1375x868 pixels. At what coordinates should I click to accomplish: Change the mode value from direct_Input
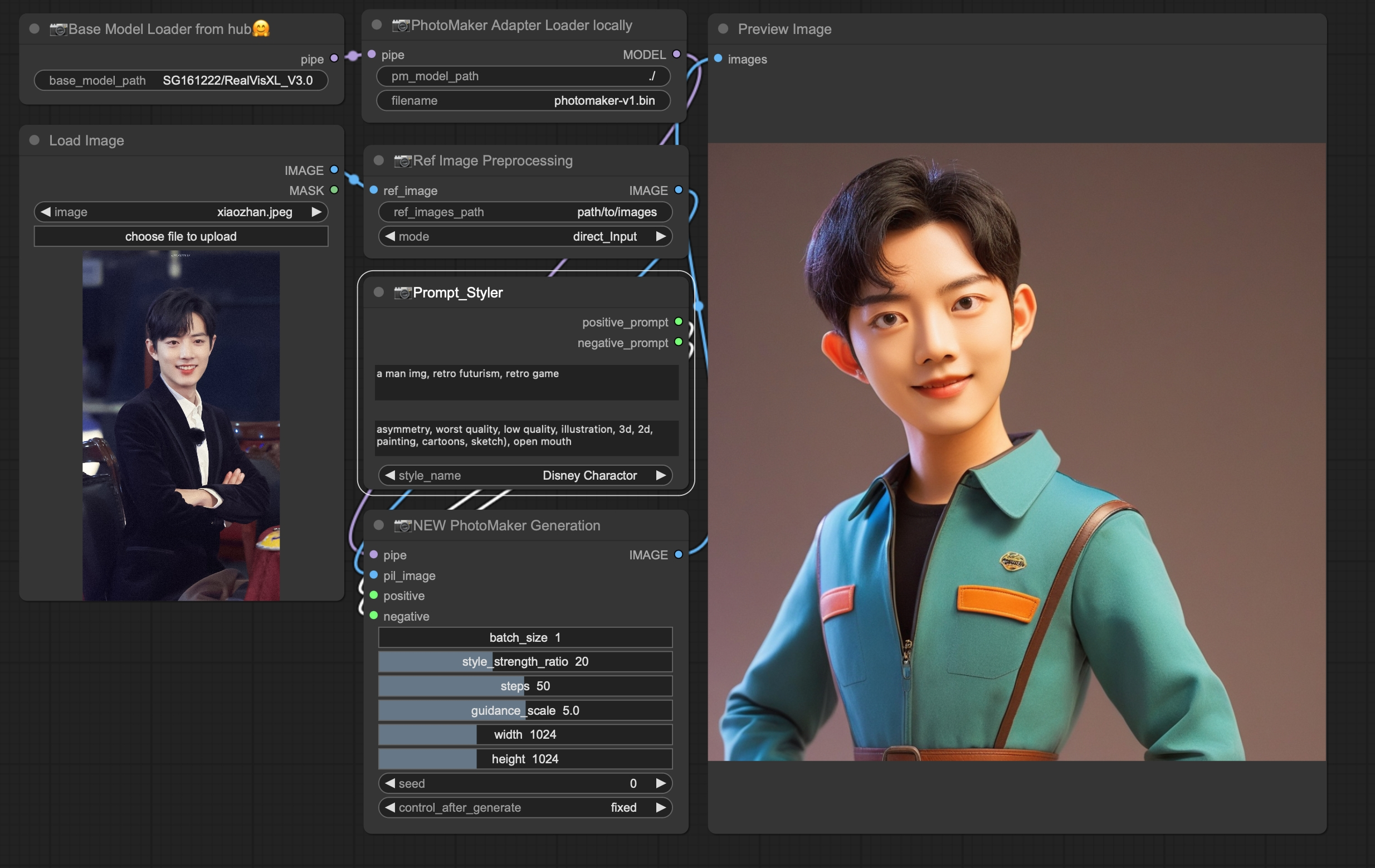tap(661, 236)
